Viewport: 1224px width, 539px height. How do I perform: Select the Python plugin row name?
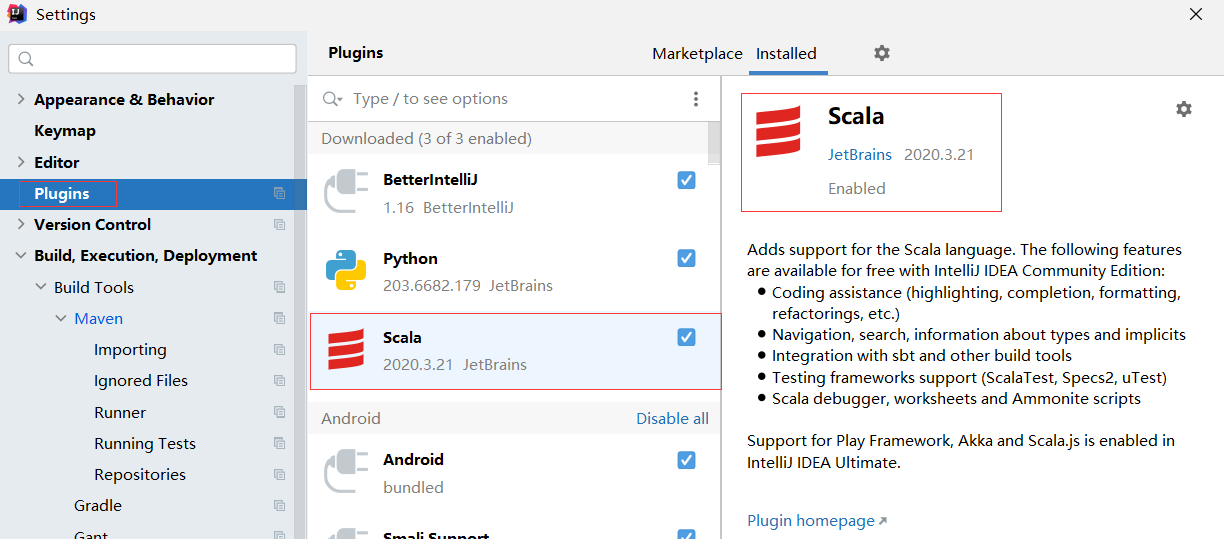[410, 258]
